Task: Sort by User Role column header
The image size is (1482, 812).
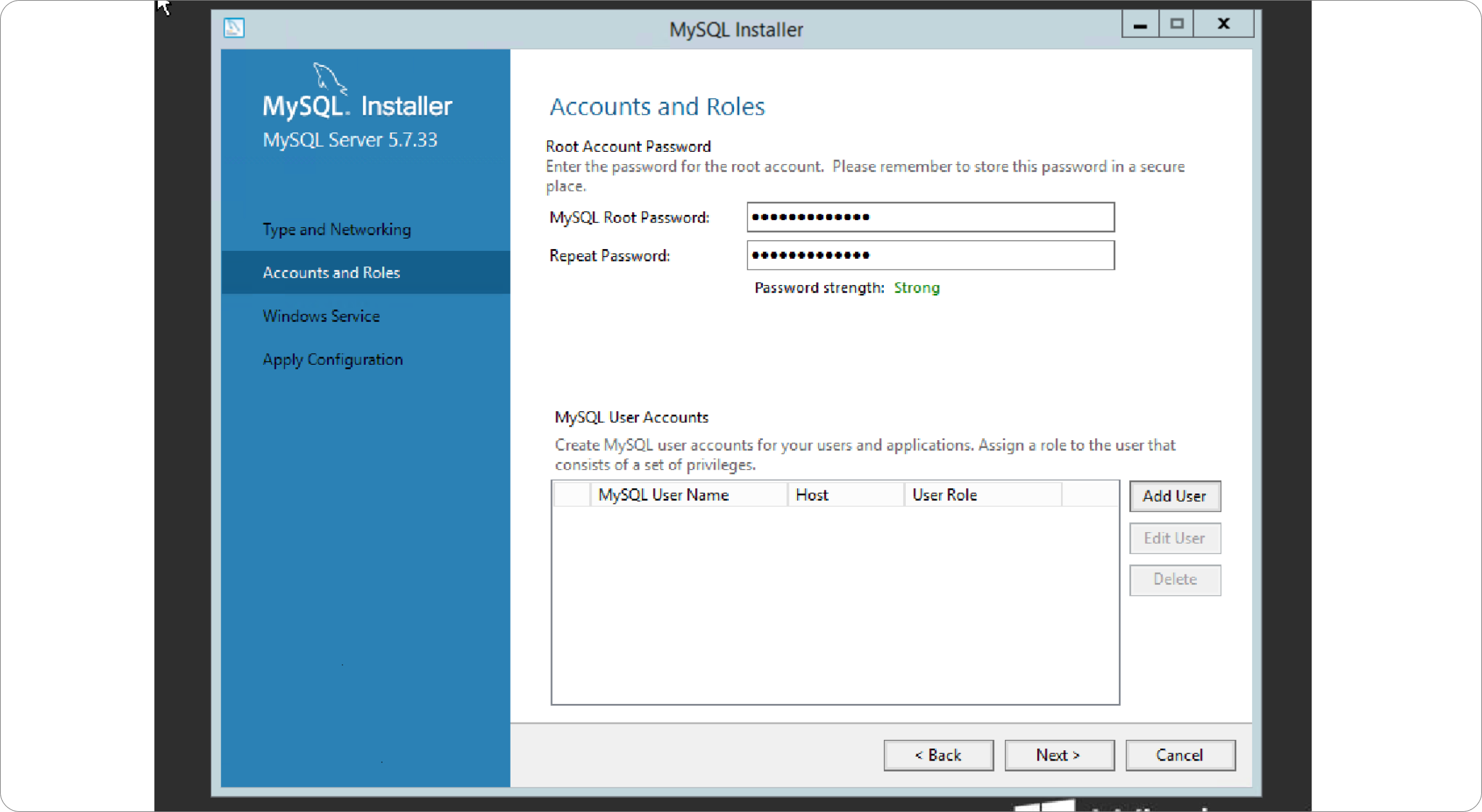Action: [x=983, y=495]
